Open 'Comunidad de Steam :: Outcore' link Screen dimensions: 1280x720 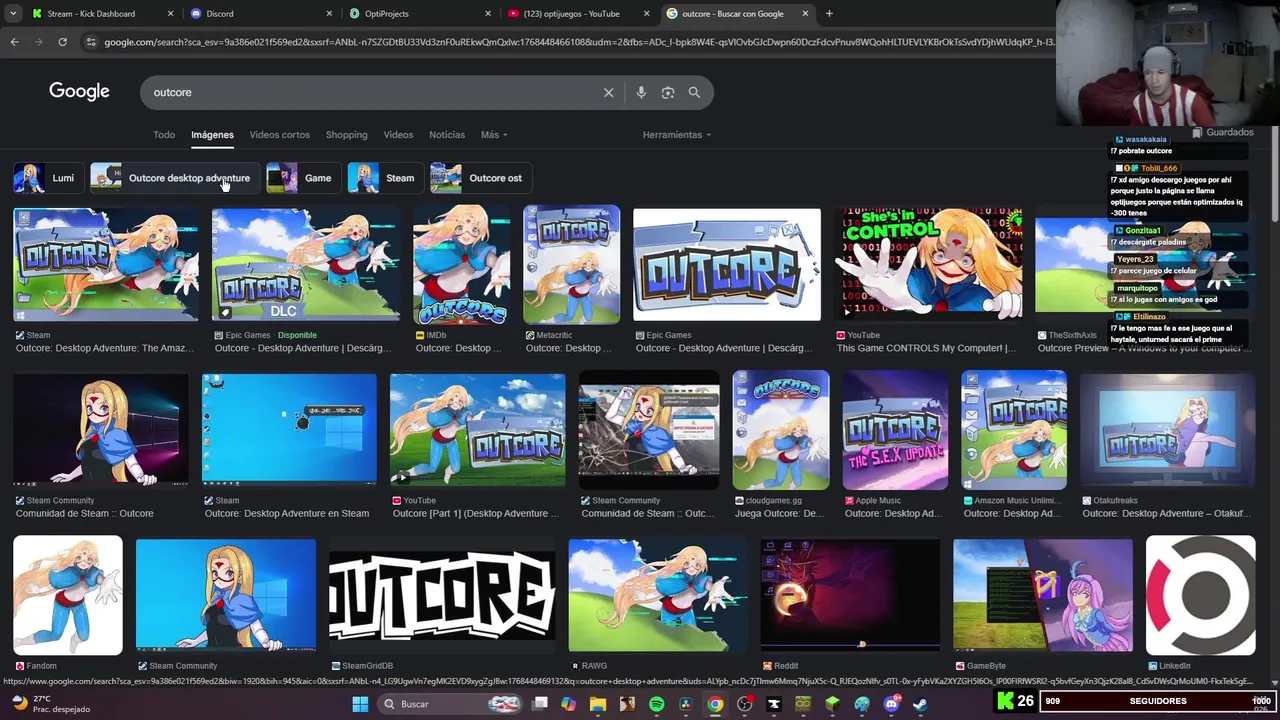[85, 513]
